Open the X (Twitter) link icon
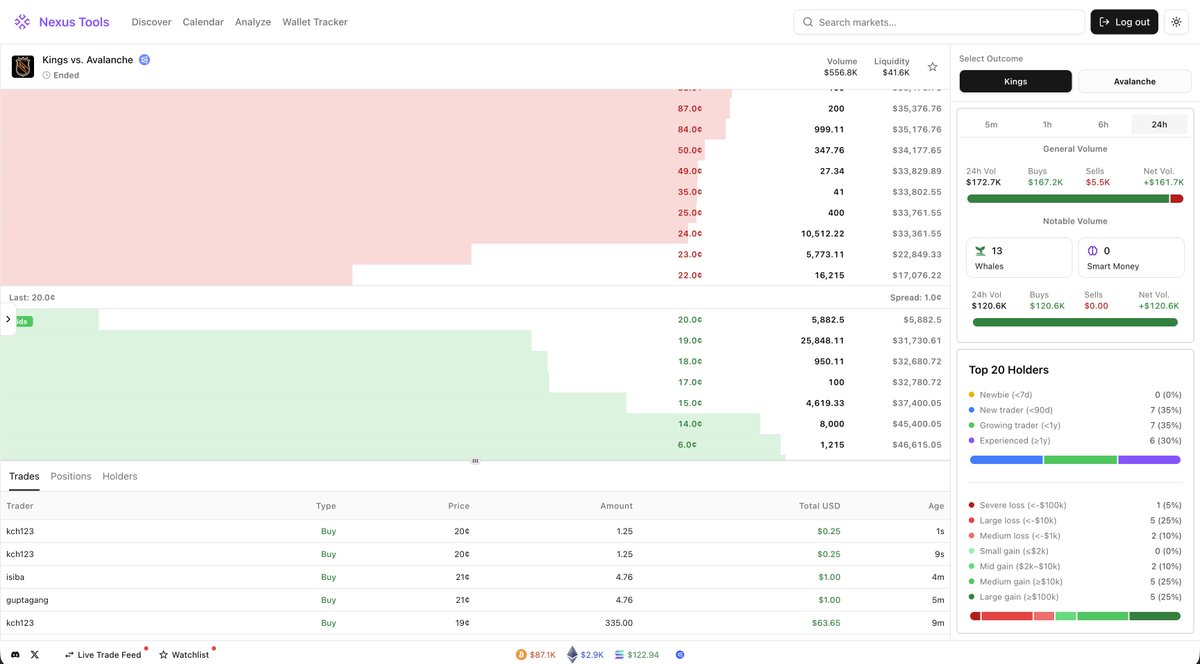Image resolution: width=1200 pixels, height=664 pixels. point(35,654)
